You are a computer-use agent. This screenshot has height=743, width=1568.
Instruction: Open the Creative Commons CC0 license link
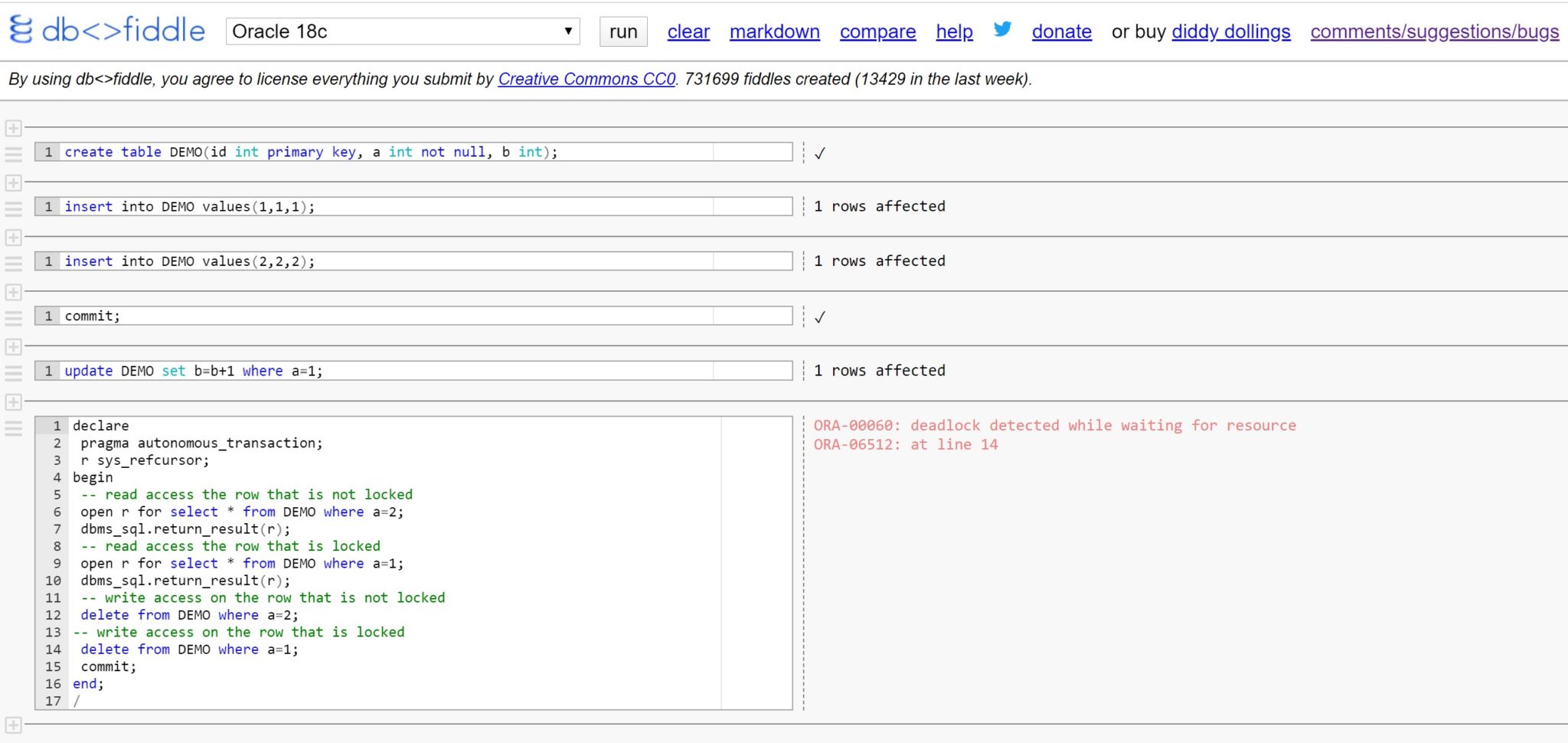pyautogui.click(x=587, y=79)
